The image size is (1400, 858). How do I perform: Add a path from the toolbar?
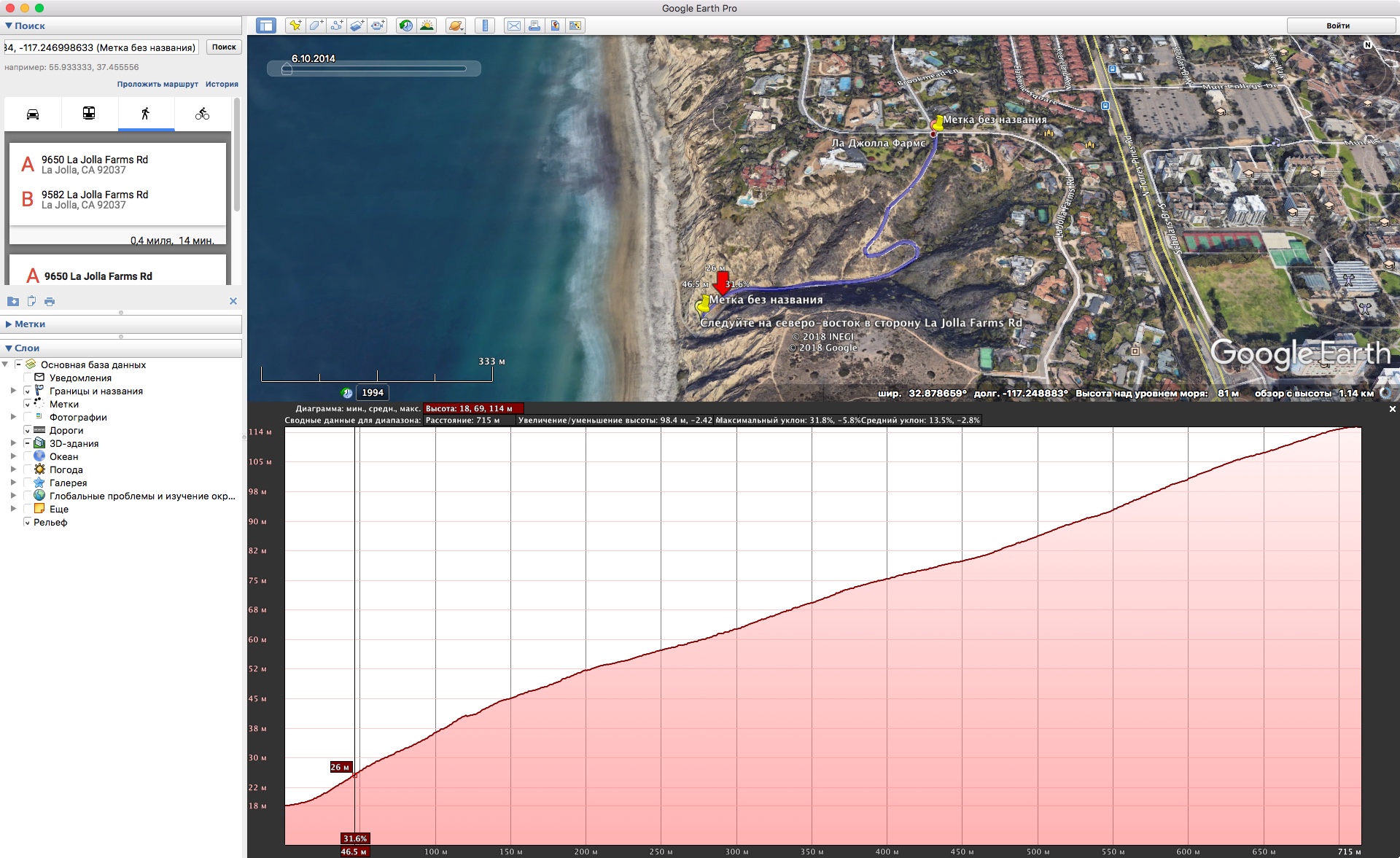click(336, 26)
